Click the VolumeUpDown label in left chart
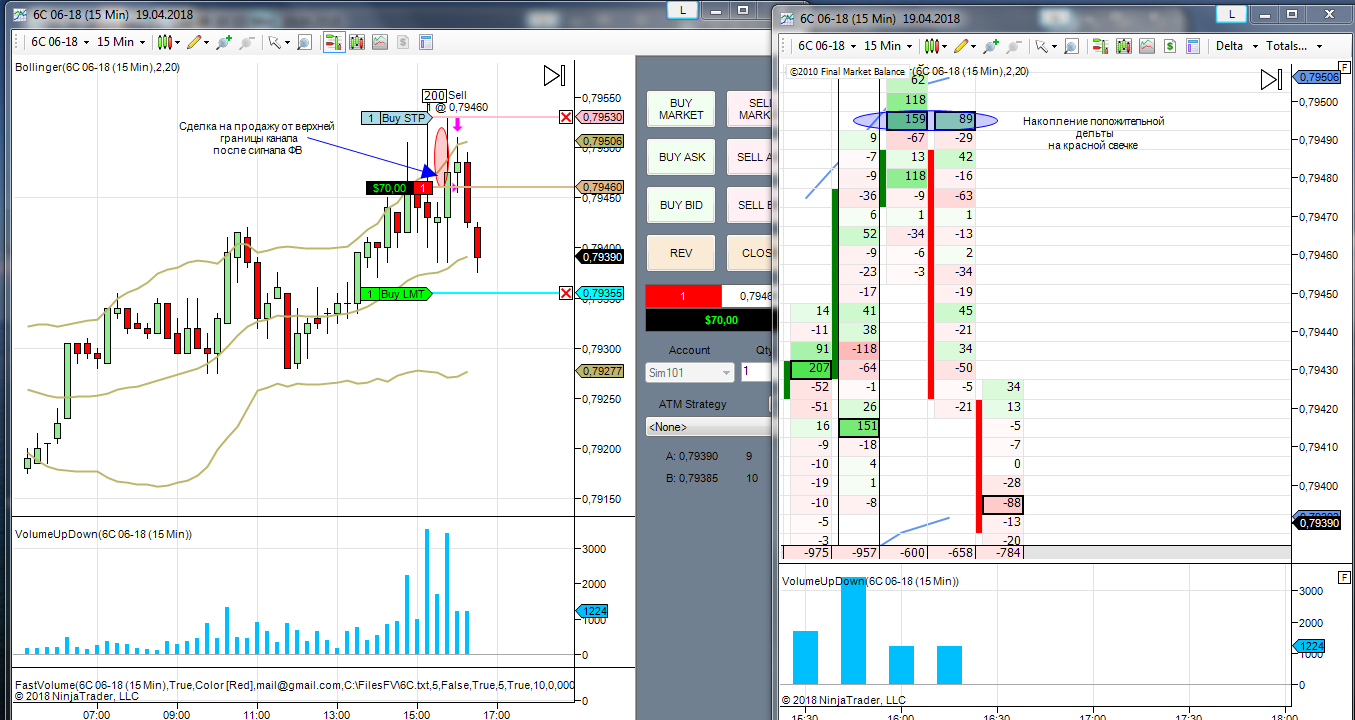 pos(103,534)
